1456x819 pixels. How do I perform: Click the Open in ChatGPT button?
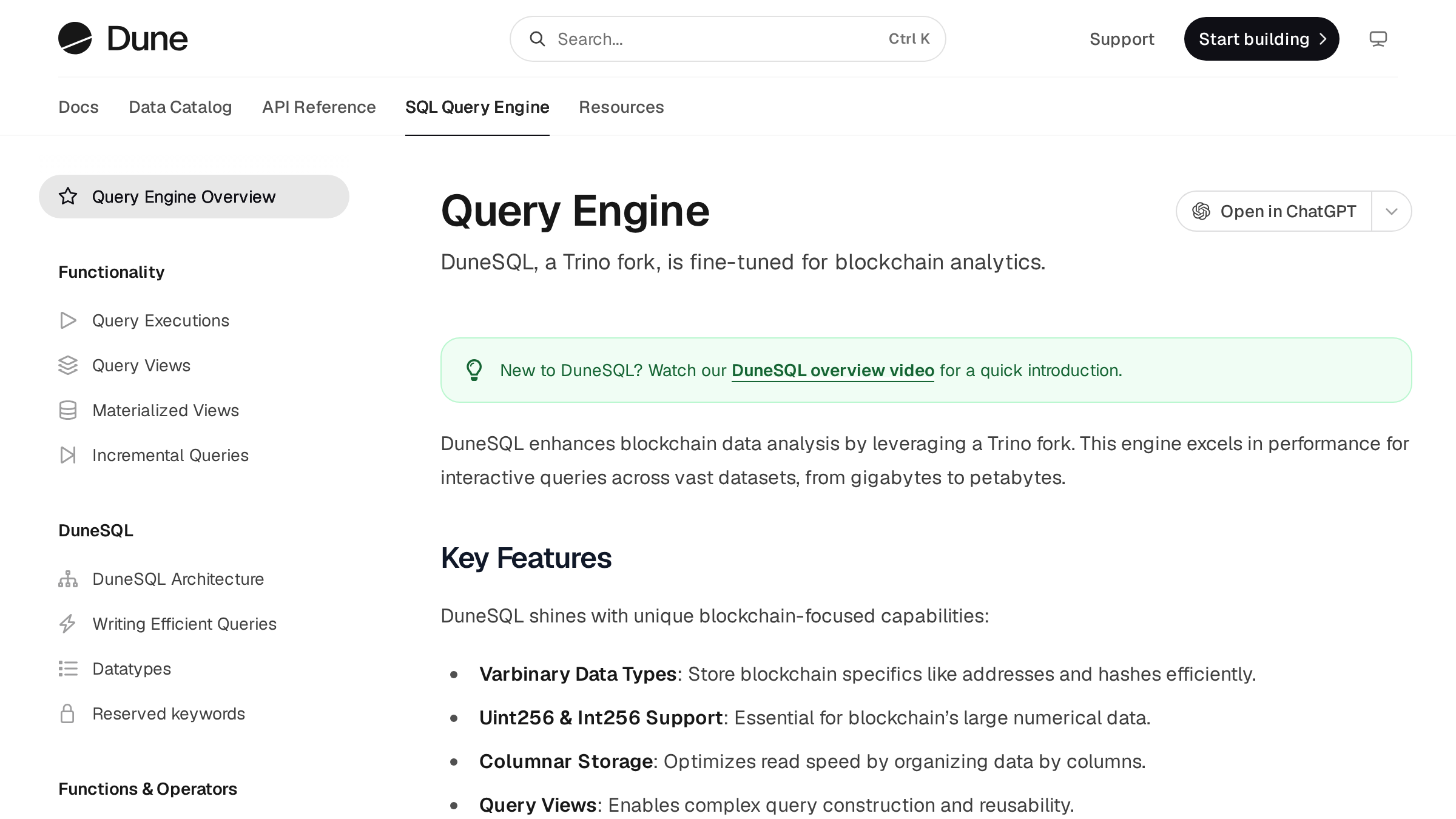[x=1274, y=211]
